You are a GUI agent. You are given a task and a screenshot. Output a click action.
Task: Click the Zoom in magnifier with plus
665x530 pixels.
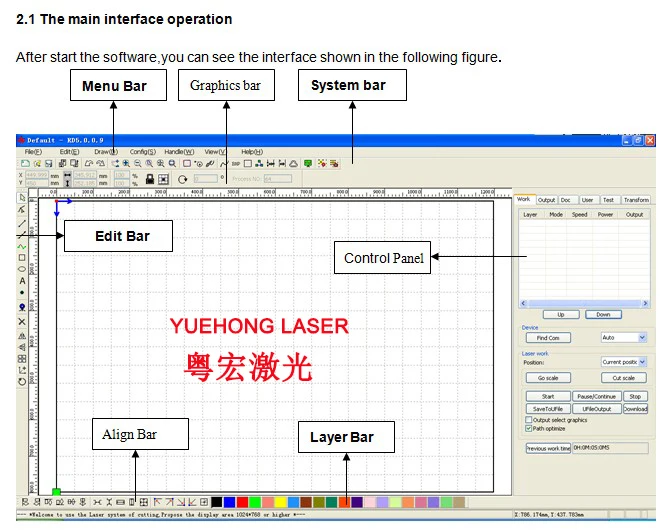click(126, 164)
